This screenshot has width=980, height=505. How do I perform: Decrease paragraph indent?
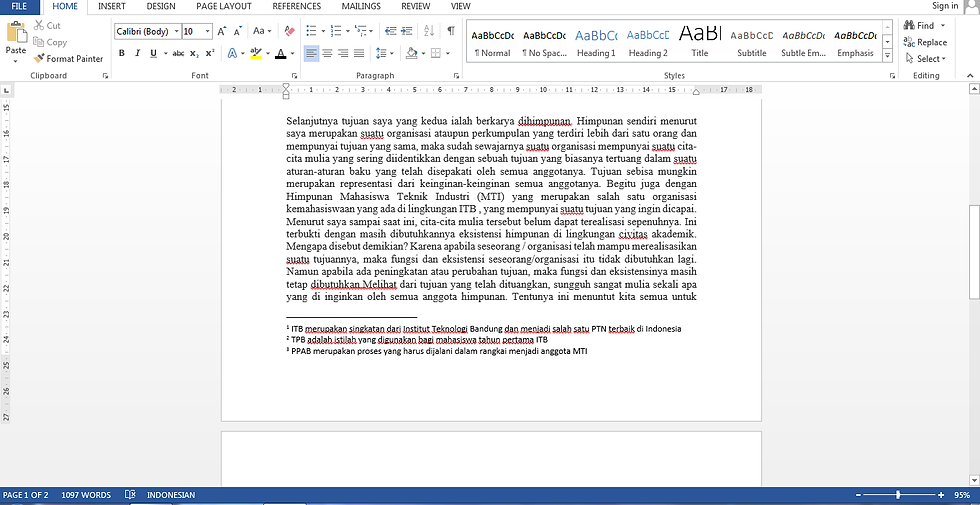(x=390, y=31)
